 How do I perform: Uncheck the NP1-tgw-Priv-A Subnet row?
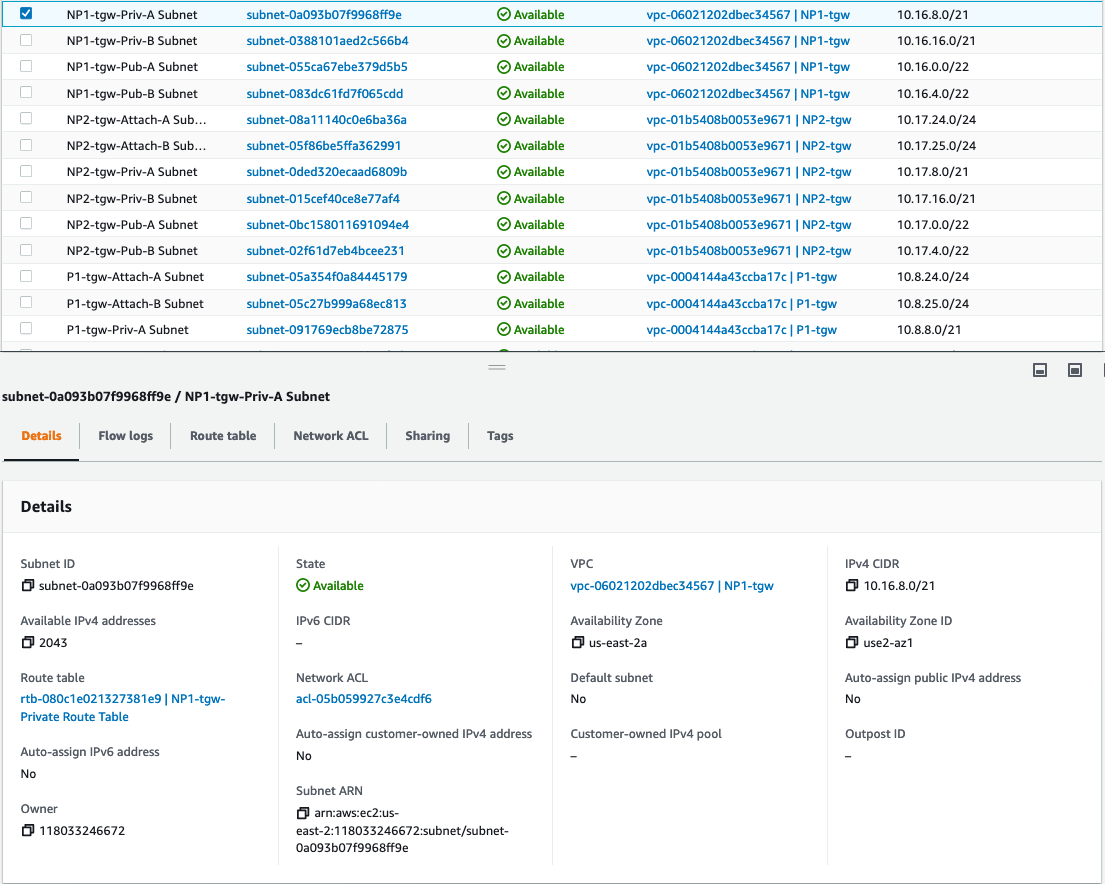tap(26, 14)
